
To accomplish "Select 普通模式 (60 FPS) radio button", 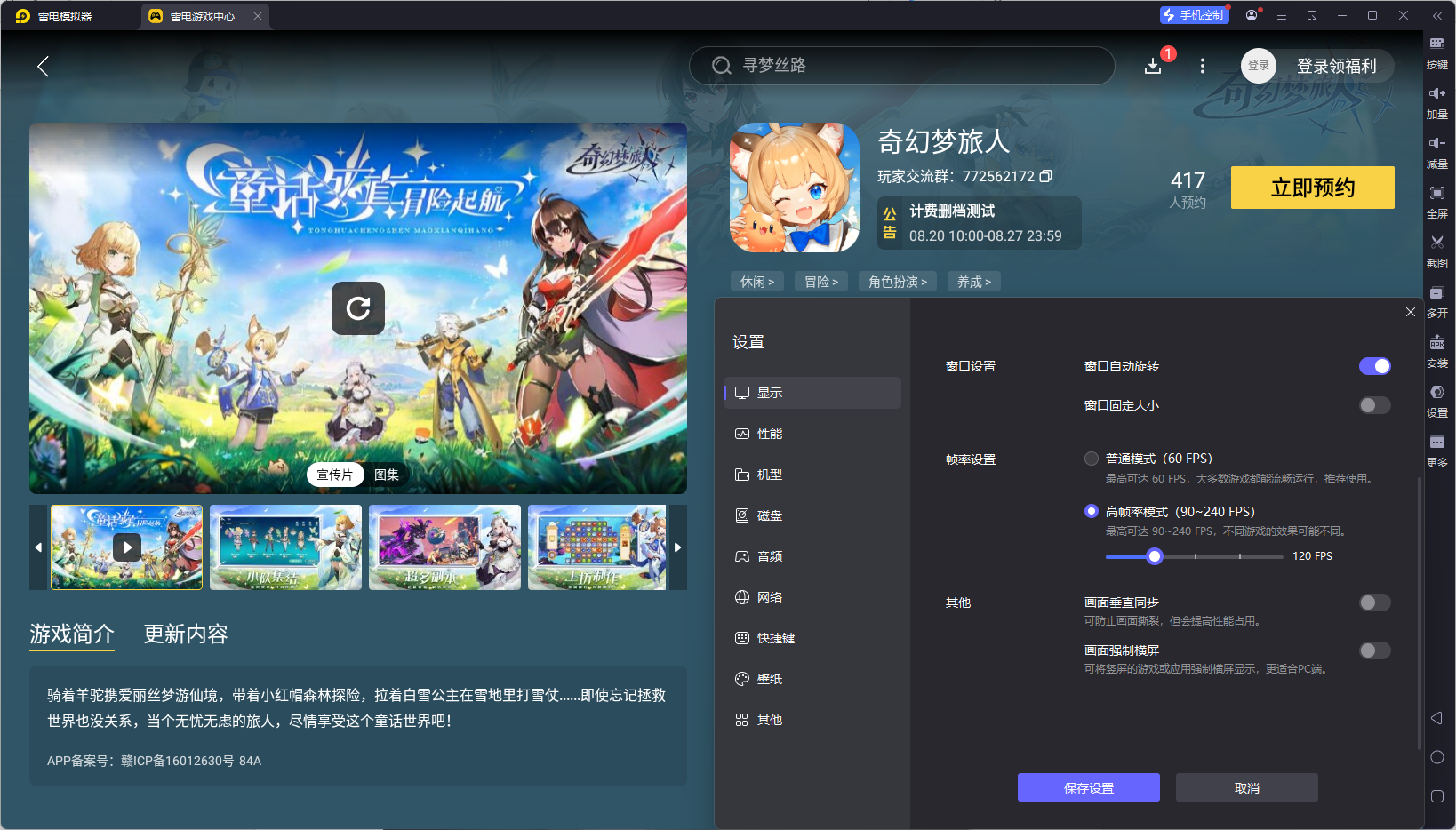I will (x=1092, y=459).
